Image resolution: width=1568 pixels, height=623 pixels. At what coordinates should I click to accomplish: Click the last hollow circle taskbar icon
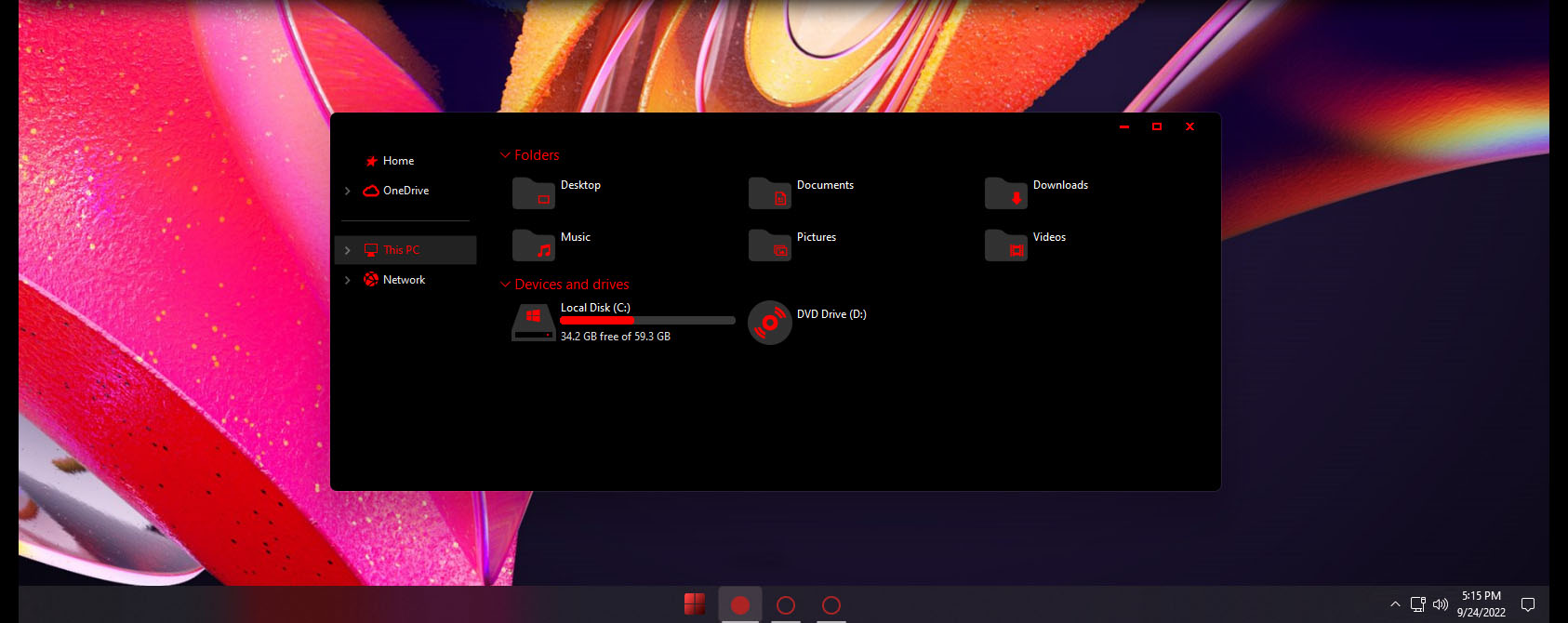pyautogui.click(x=831, y=605)
